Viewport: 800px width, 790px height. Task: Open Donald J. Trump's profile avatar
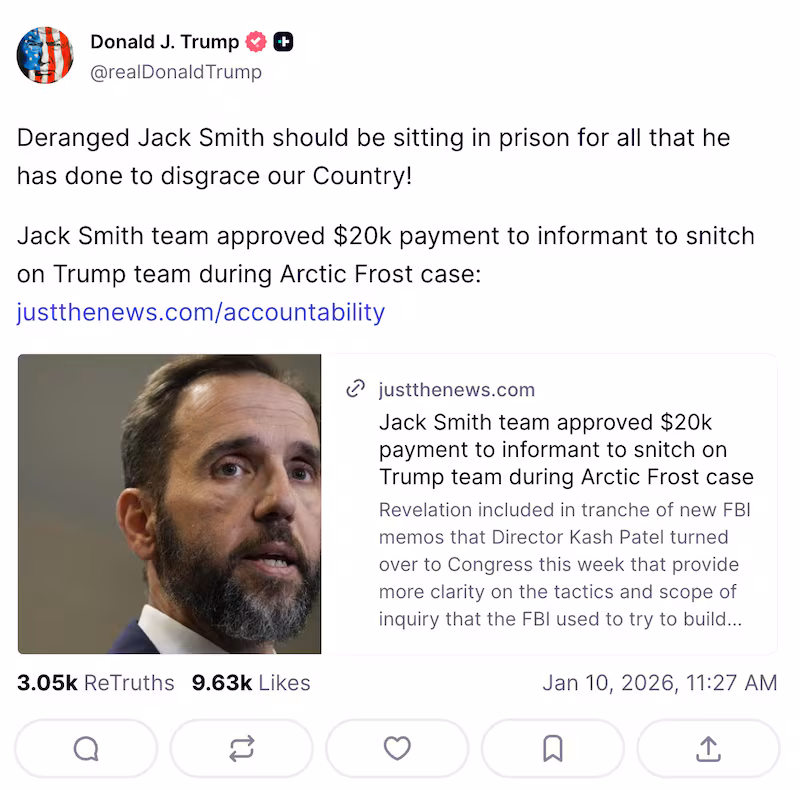click(45, 56)
